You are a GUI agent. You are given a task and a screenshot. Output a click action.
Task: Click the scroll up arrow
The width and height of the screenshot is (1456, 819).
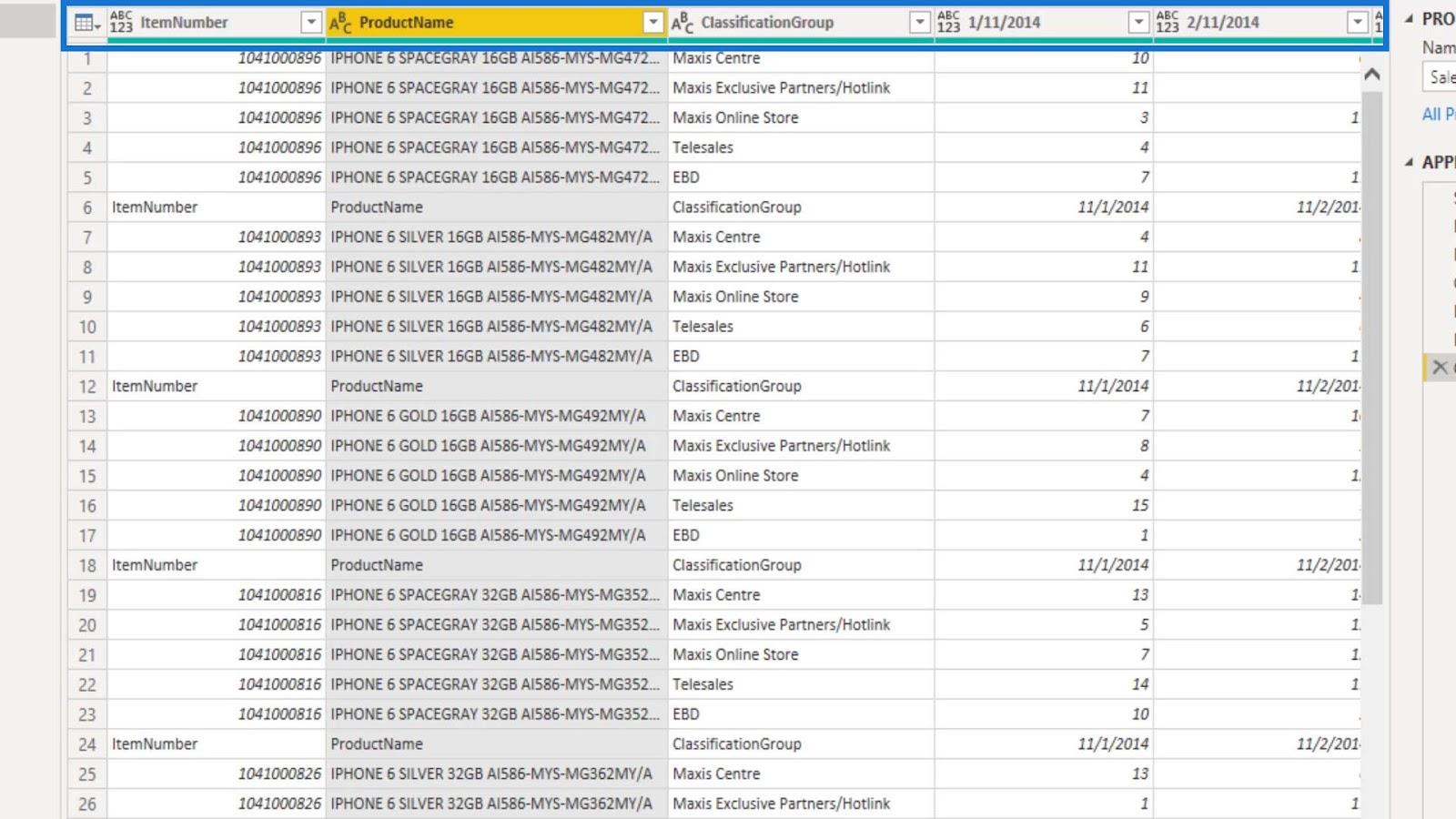[x=1372, y=75]
